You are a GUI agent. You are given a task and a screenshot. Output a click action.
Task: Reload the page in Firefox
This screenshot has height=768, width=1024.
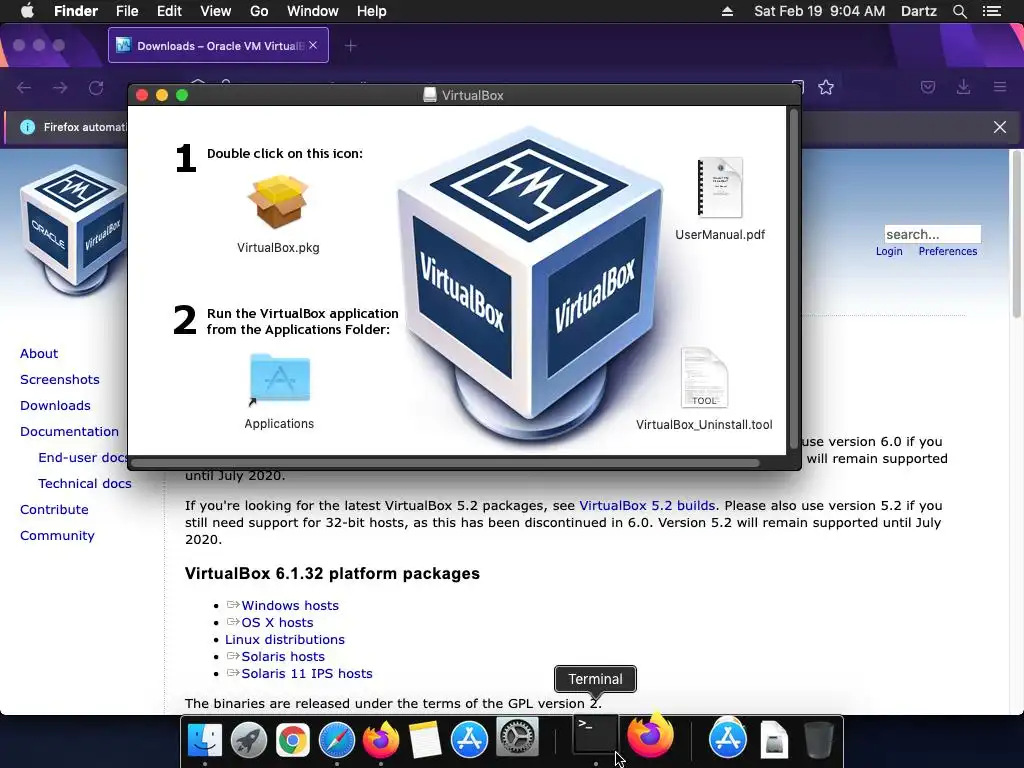pyautogui.click(x=96, y=88)
